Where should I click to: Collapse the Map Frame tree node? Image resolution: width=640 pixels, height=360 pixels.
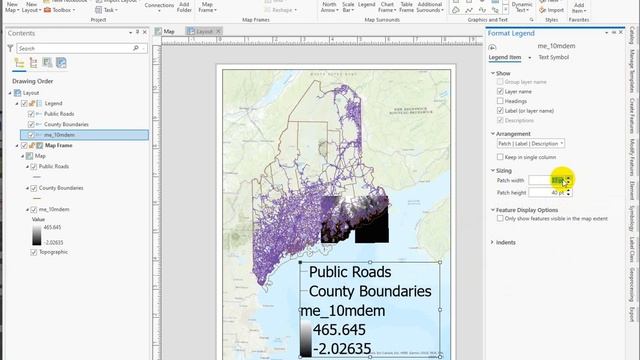(x=17, y=146)
